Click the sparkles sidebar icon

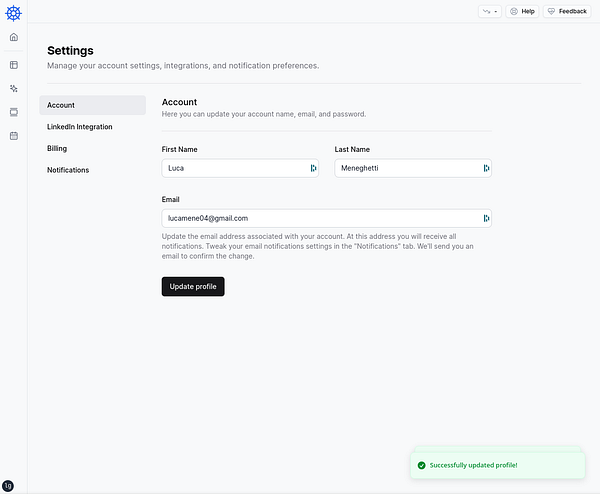[14, 88]
